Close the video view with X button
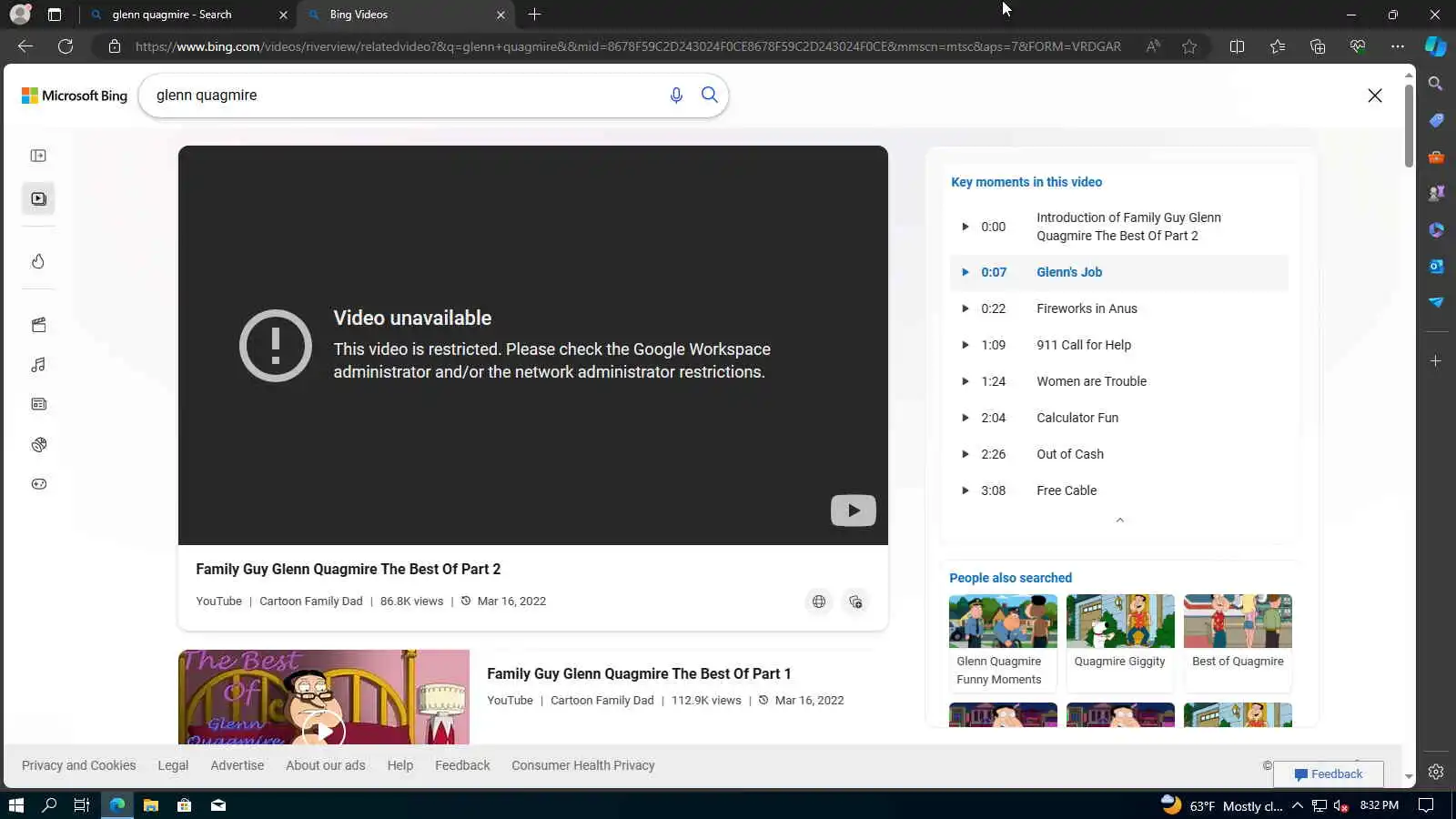 point(1375,96)
